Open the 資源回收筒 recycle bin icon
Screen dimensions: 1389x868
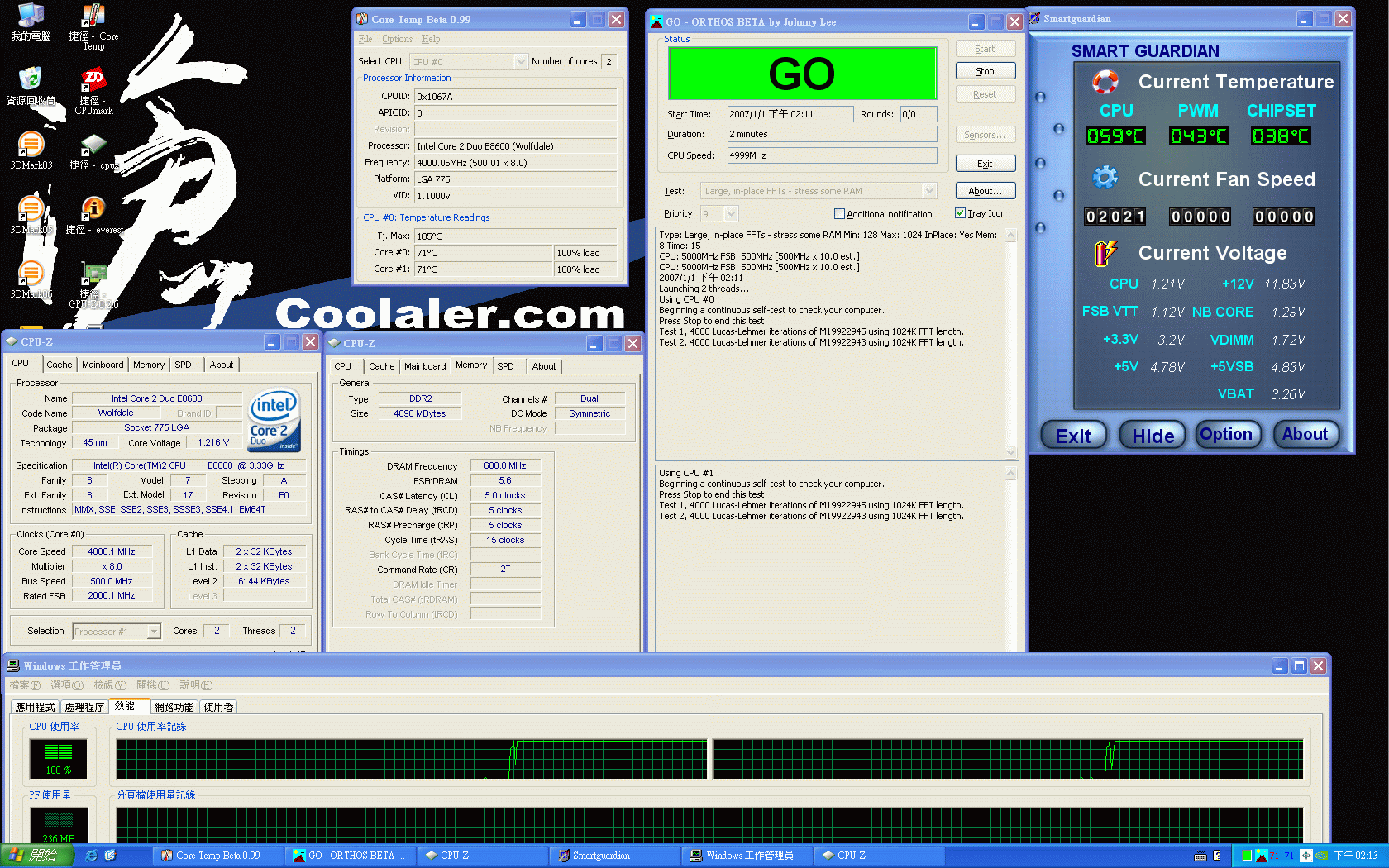point(31,86)
